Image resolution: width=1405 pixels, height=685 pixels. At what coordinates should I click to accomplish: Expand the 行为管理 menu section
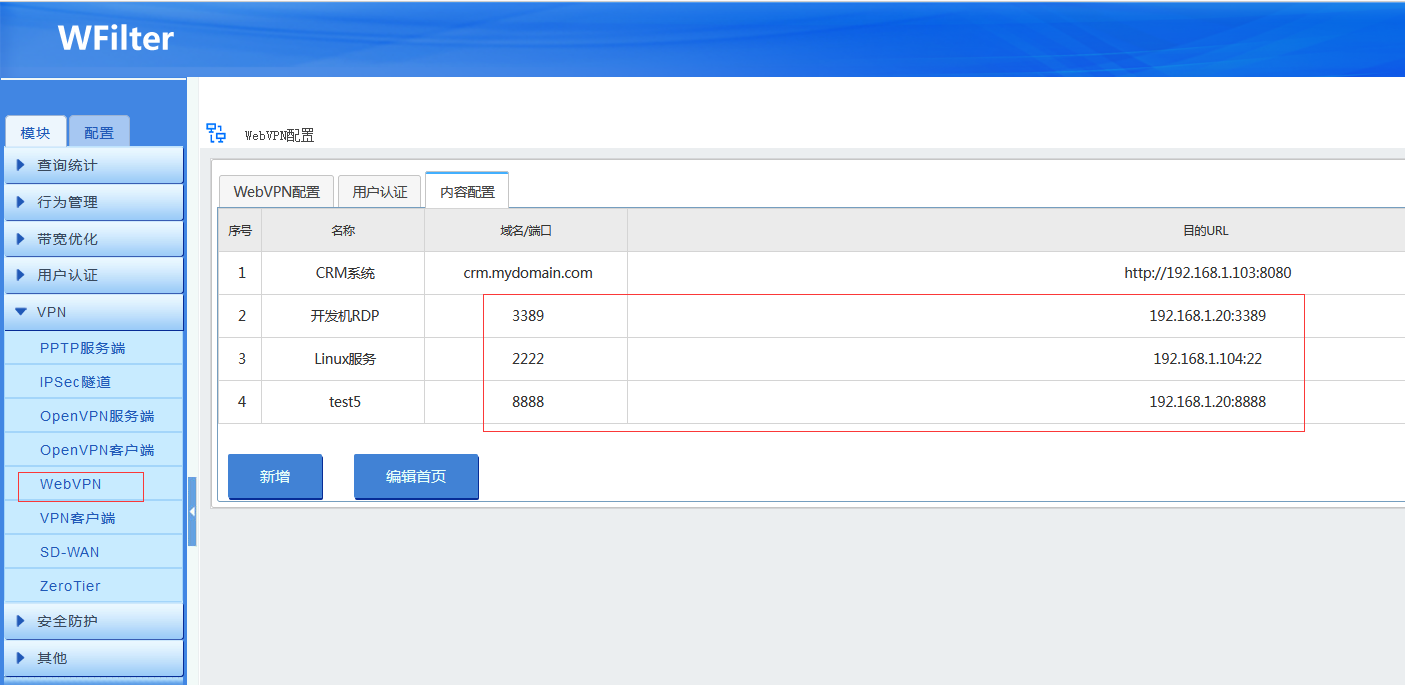tap(93, 202)
